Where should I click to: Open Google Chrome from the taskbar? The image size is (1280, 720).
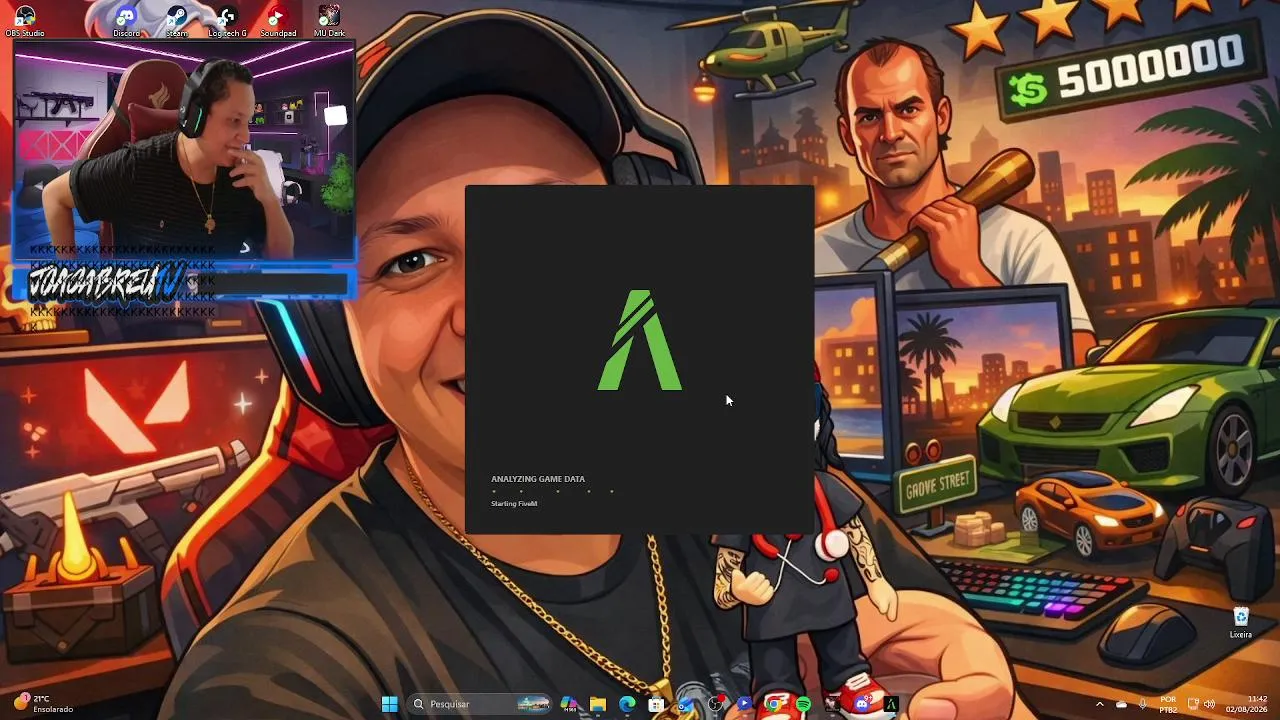pos(773,704)
